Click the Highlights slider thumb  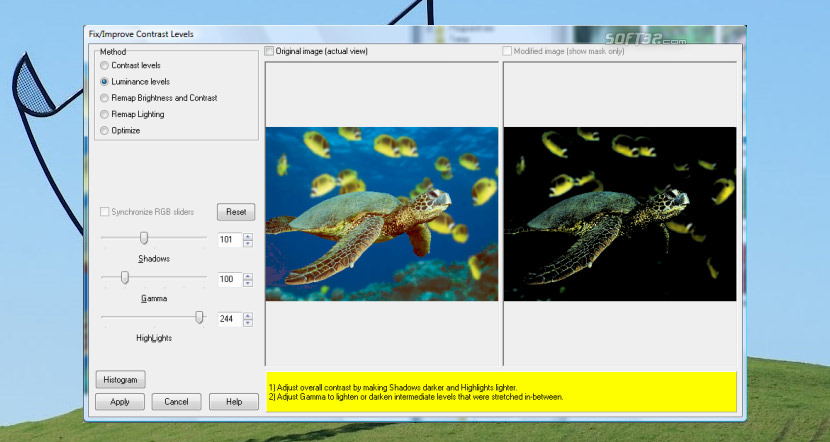coord(199,317)
